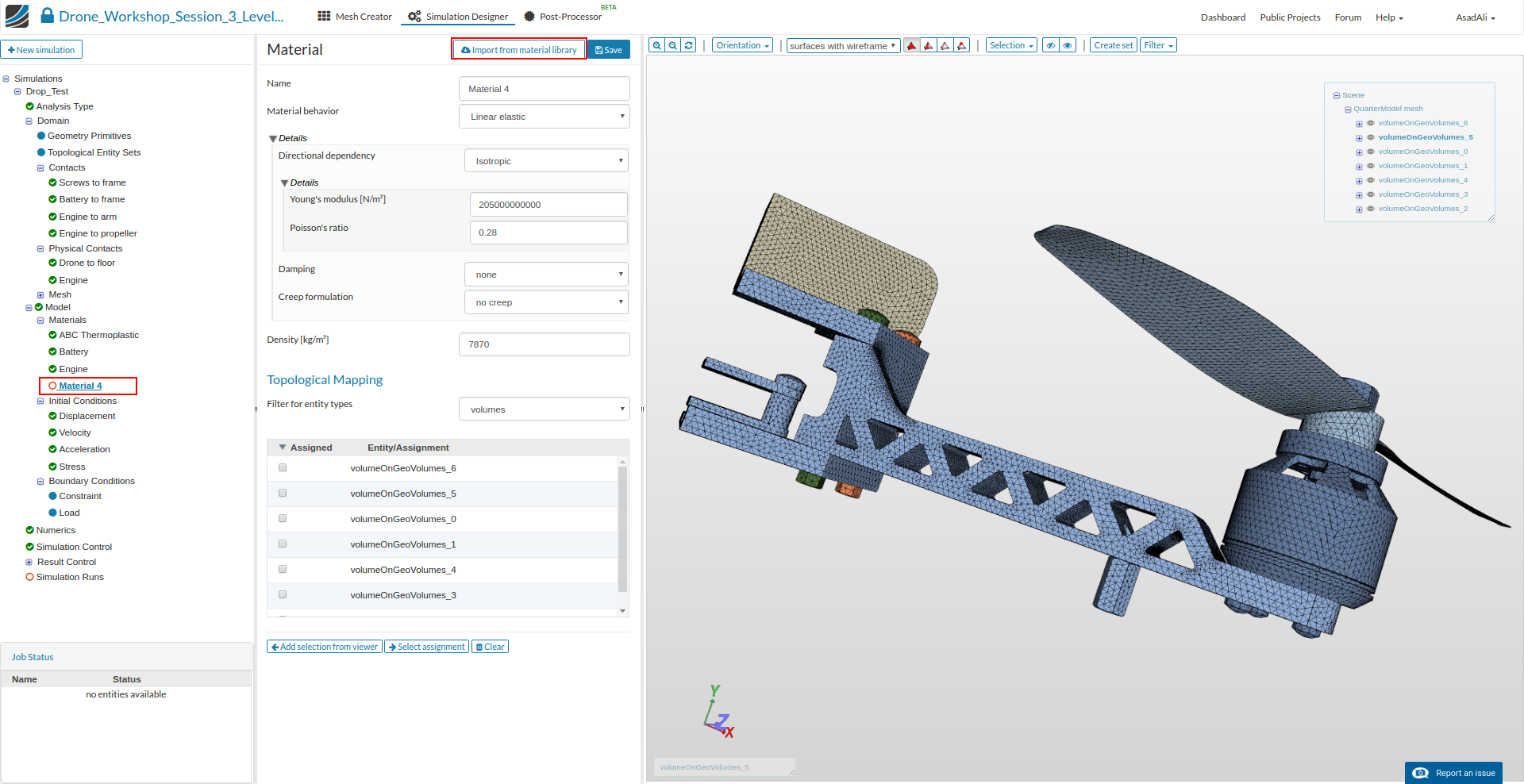Click the reset view refresh icon
The image size is (1524, 784).
coord(687,45)
